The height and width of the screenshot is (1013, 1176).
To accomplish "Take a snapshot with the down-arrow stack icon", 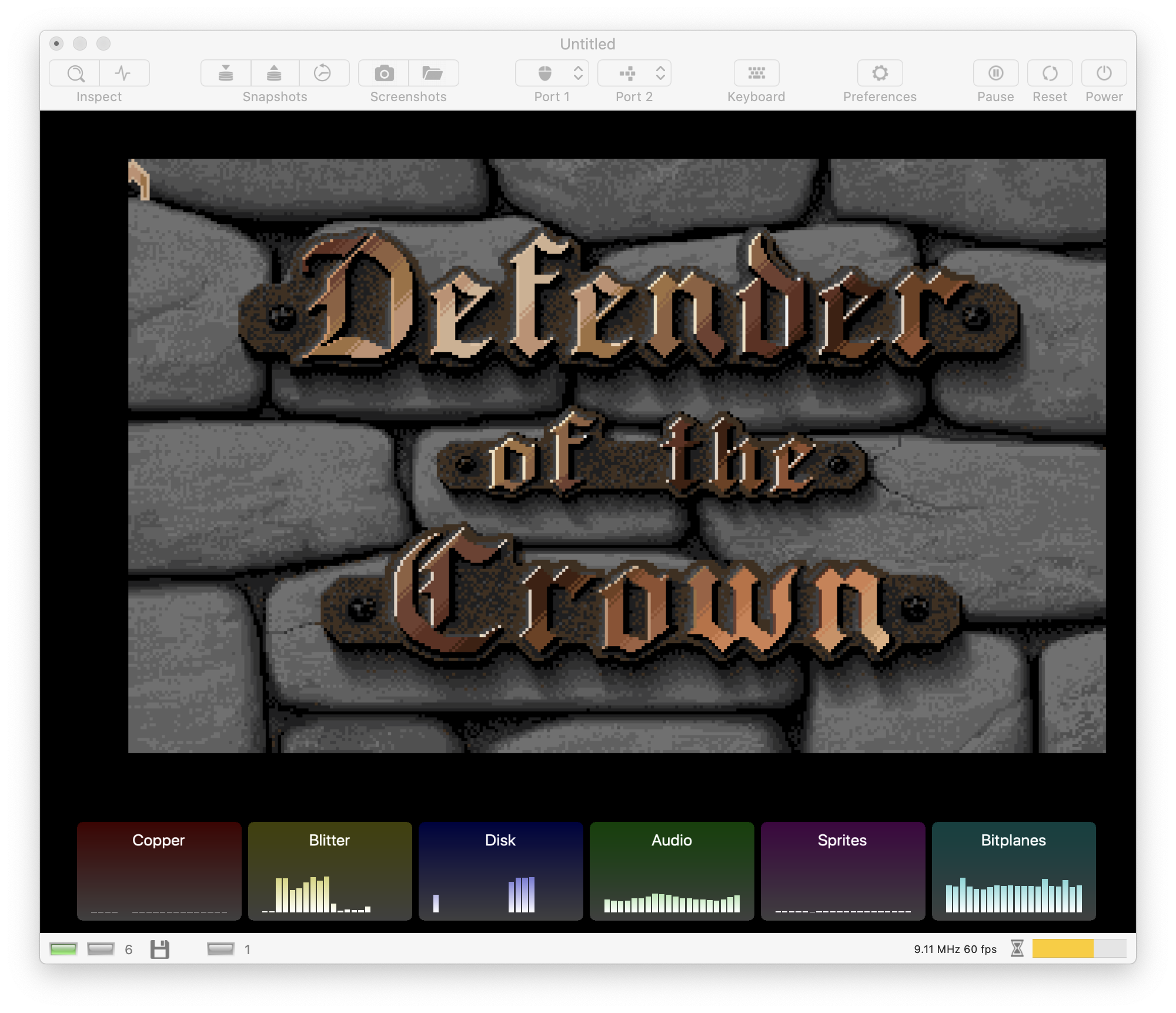I will (x=226, y=73).
